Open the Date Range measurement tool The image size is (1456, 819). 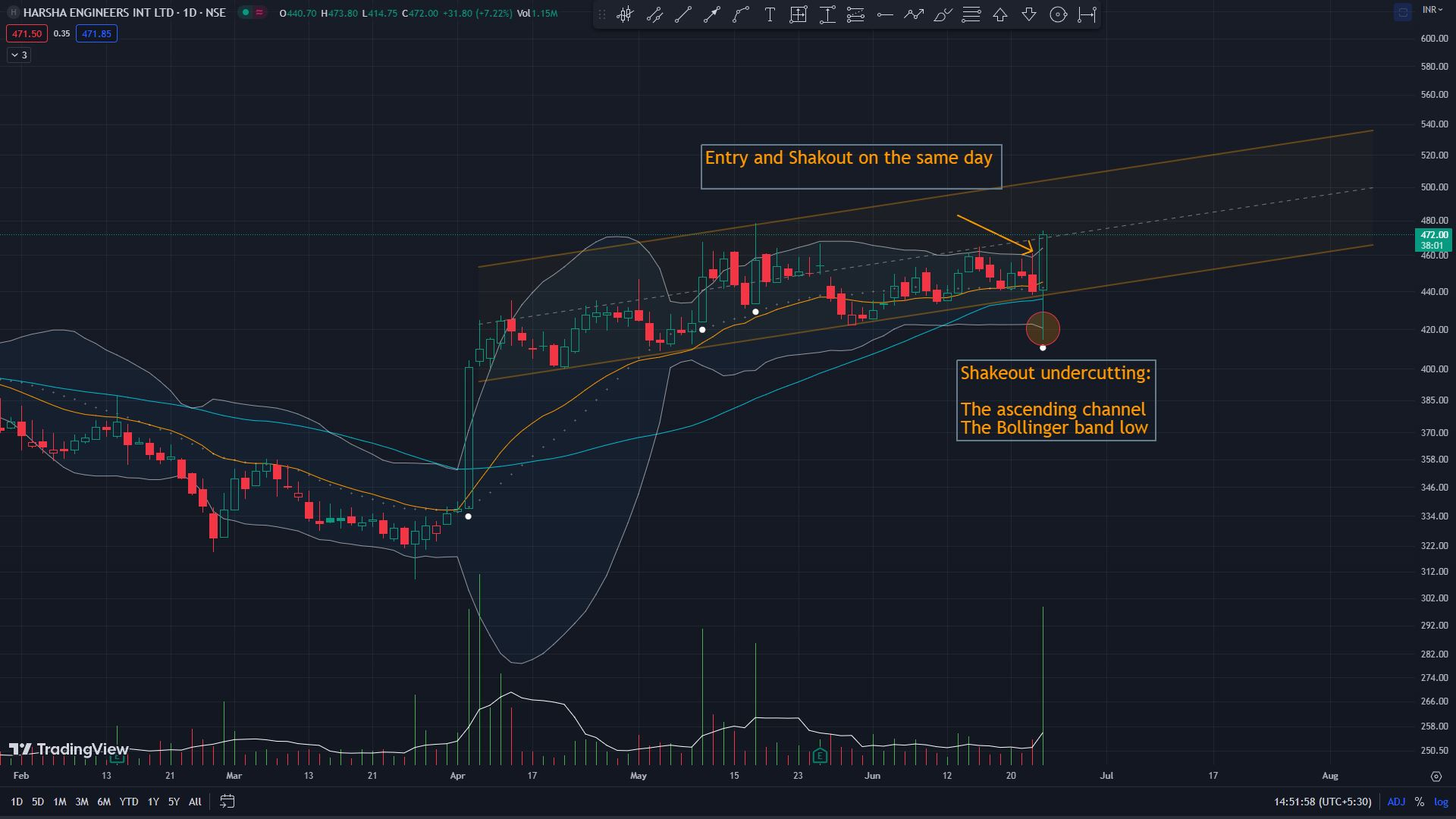click(1086, 14)
